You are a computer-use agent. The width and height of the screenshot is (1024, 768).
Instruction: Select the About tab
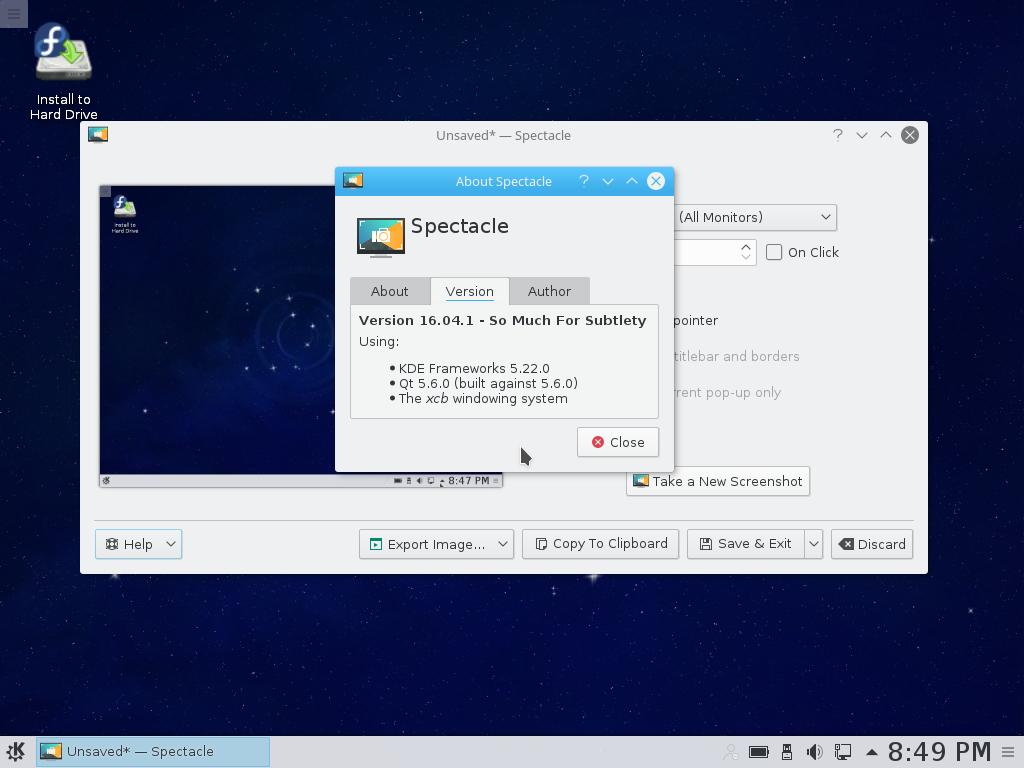tap(389, 291)
